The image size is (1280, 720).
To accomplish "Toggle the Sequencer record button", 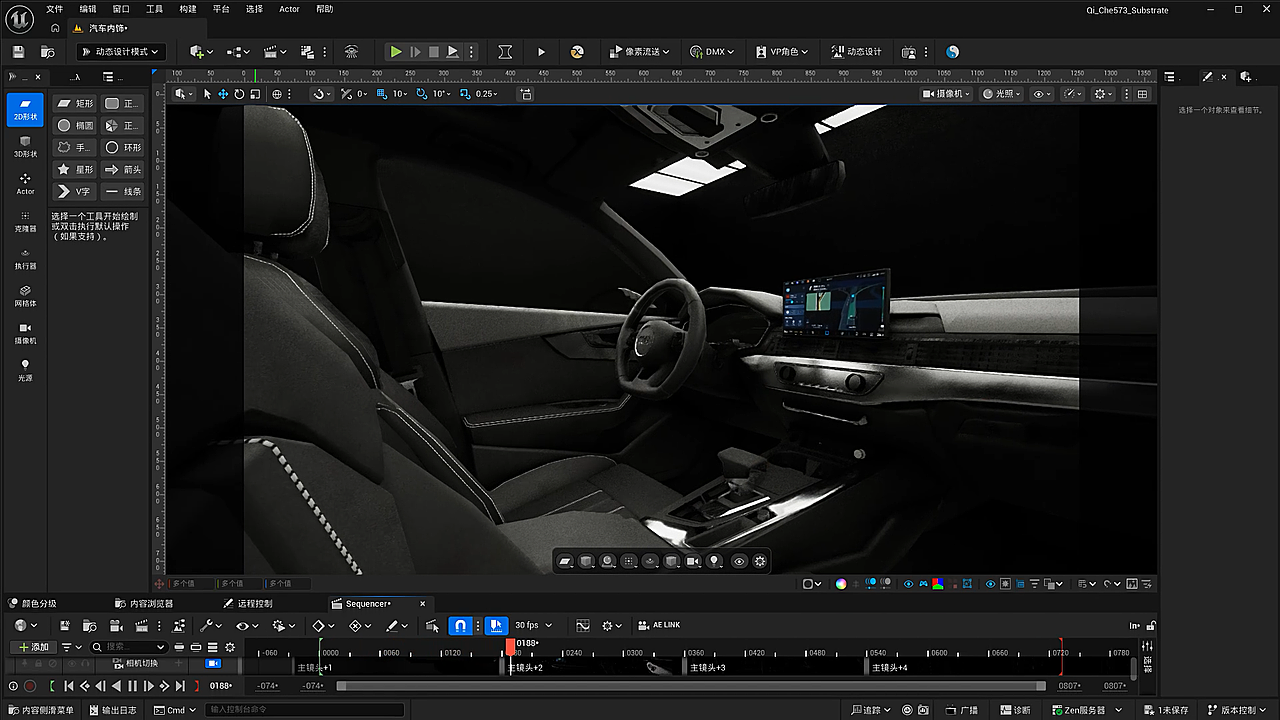I will click(x=30, y=686).
